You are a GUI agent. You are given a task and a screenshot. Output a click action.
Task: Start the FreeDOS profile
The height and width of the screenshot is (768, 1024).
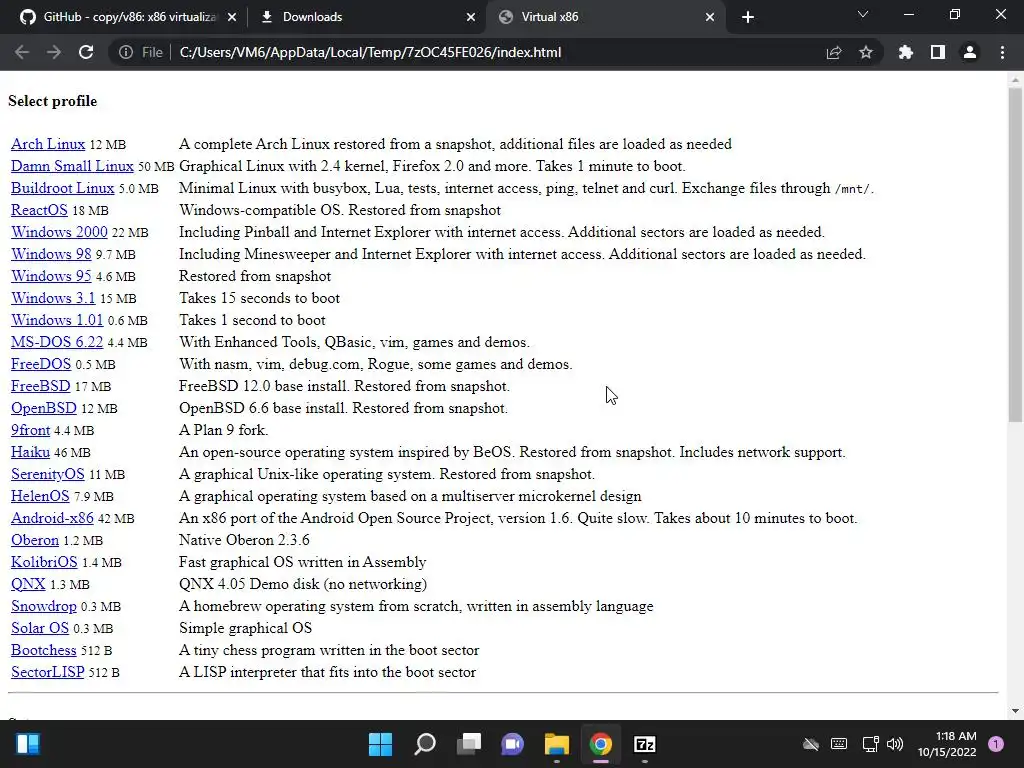click(40, 364)
